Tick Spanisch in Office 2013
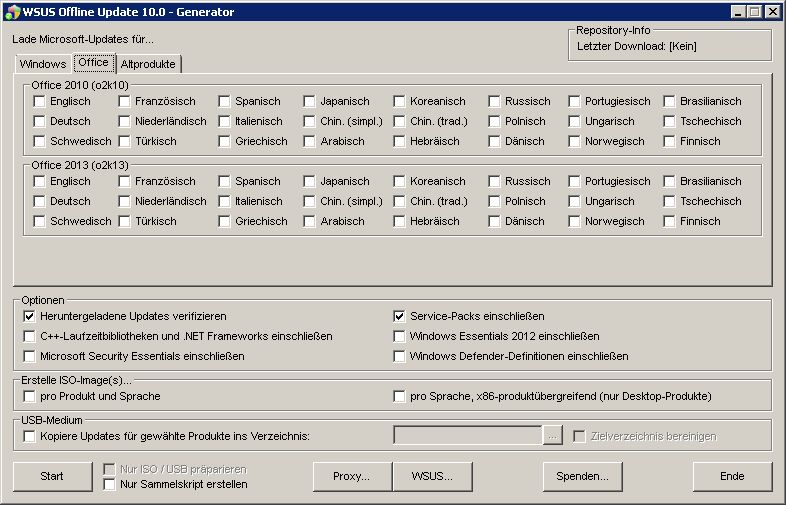The height and width of the screenshot is (505, 786). 224,181
